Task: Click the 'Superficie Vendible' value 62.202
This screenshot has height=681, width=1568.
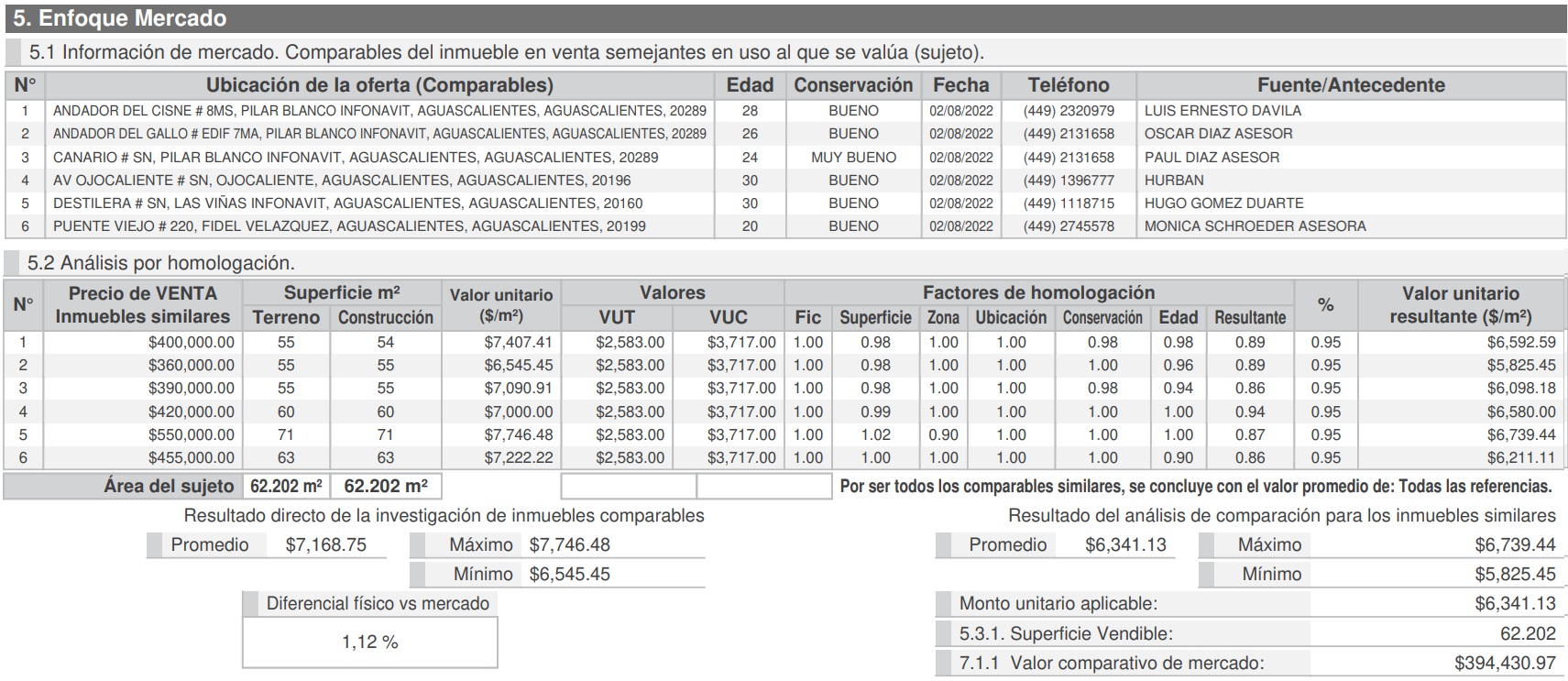Action: [1527, 633]
